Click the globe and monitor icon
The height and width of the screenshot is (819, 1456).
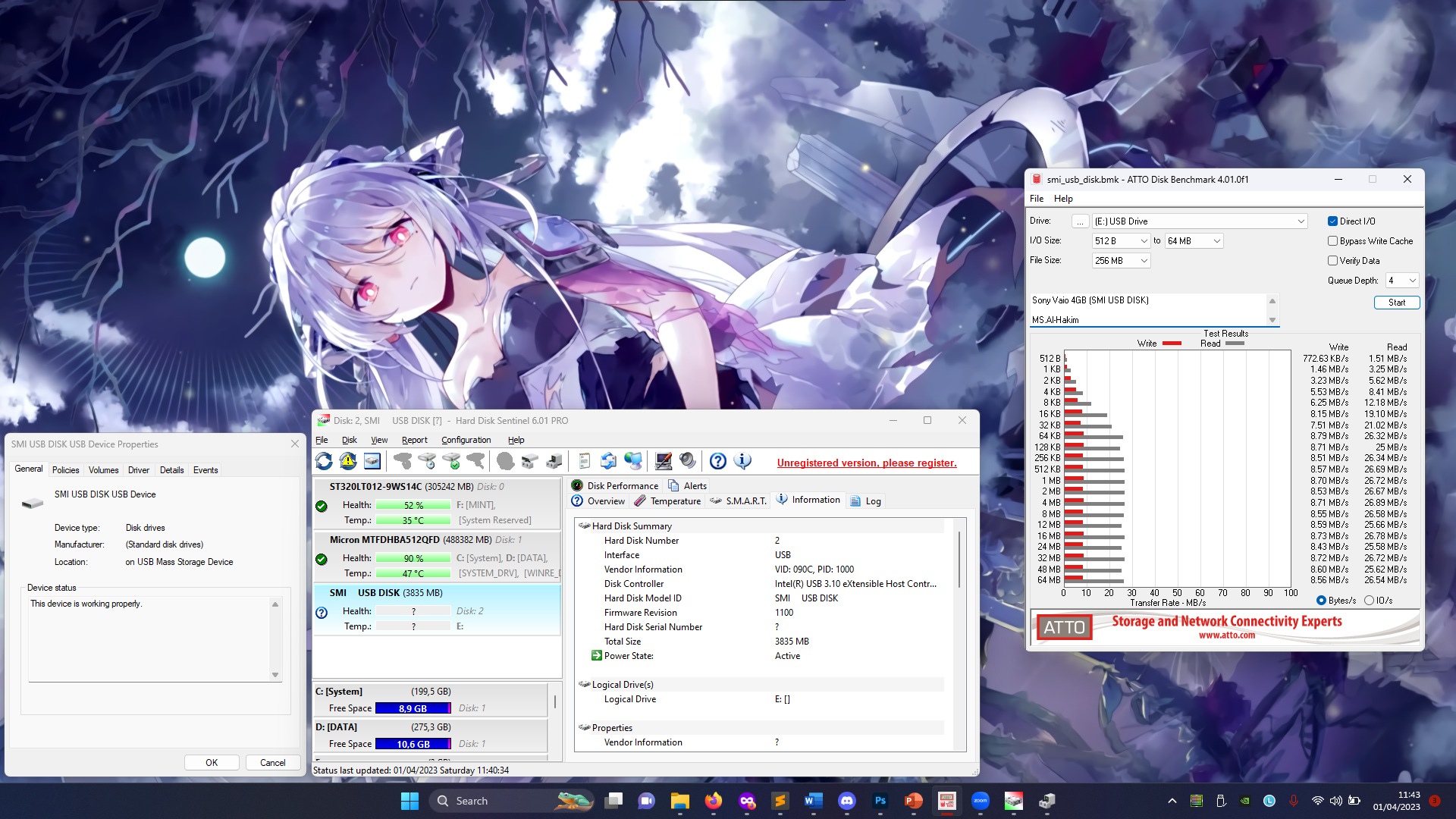click(x=633, y=461)
